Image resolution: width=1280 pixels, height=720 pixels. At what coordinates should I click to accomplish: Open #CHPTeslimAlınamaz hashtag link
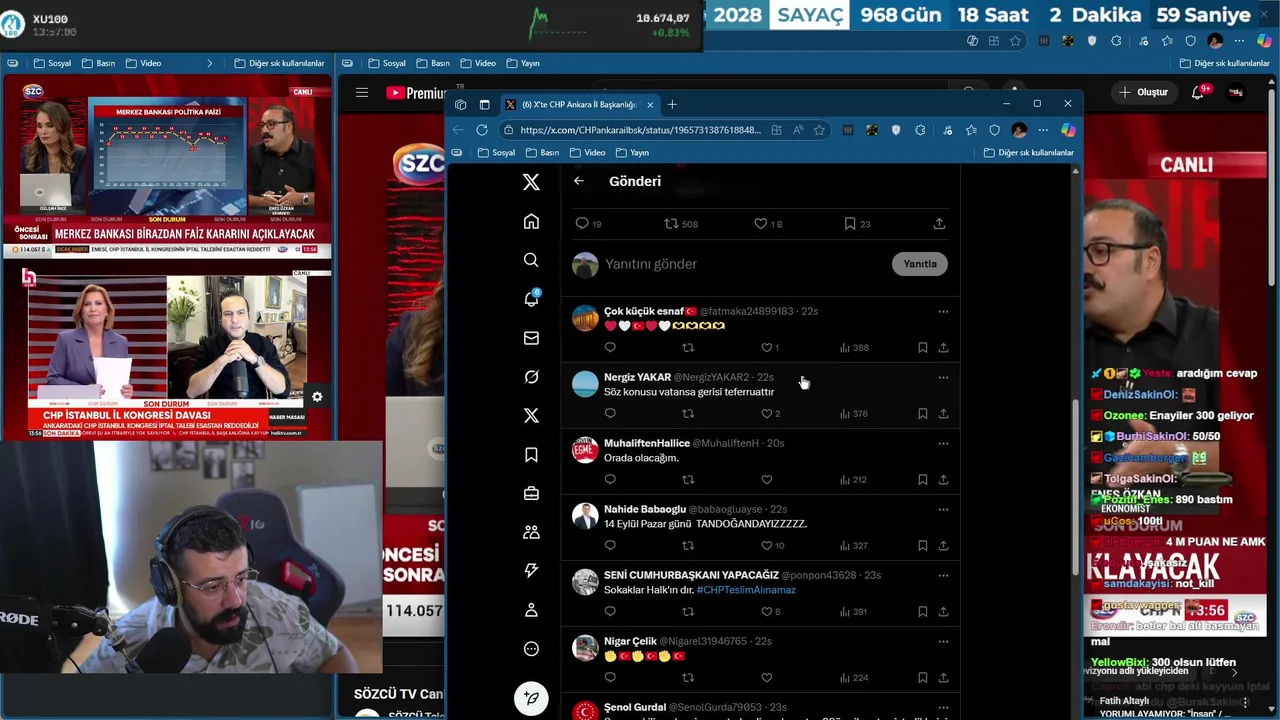coord(746,590)
